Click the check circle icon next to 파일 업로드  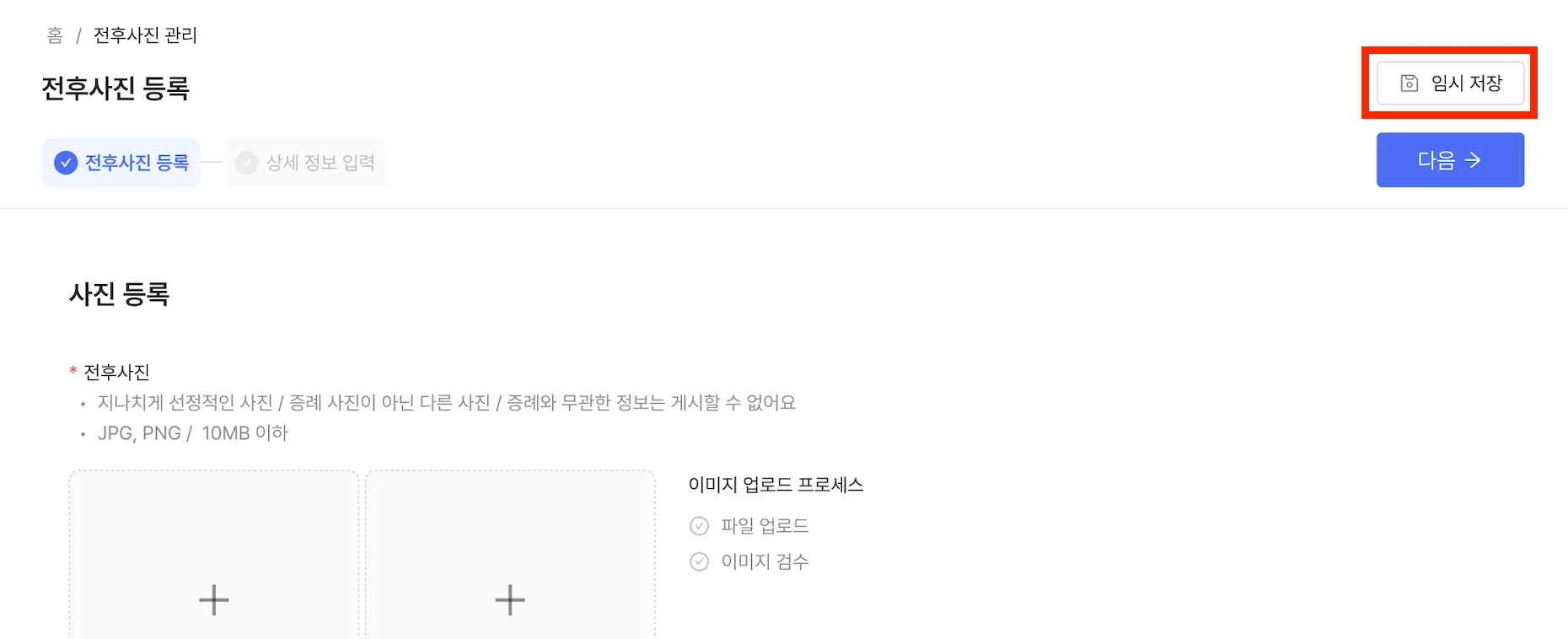[700, 526]
